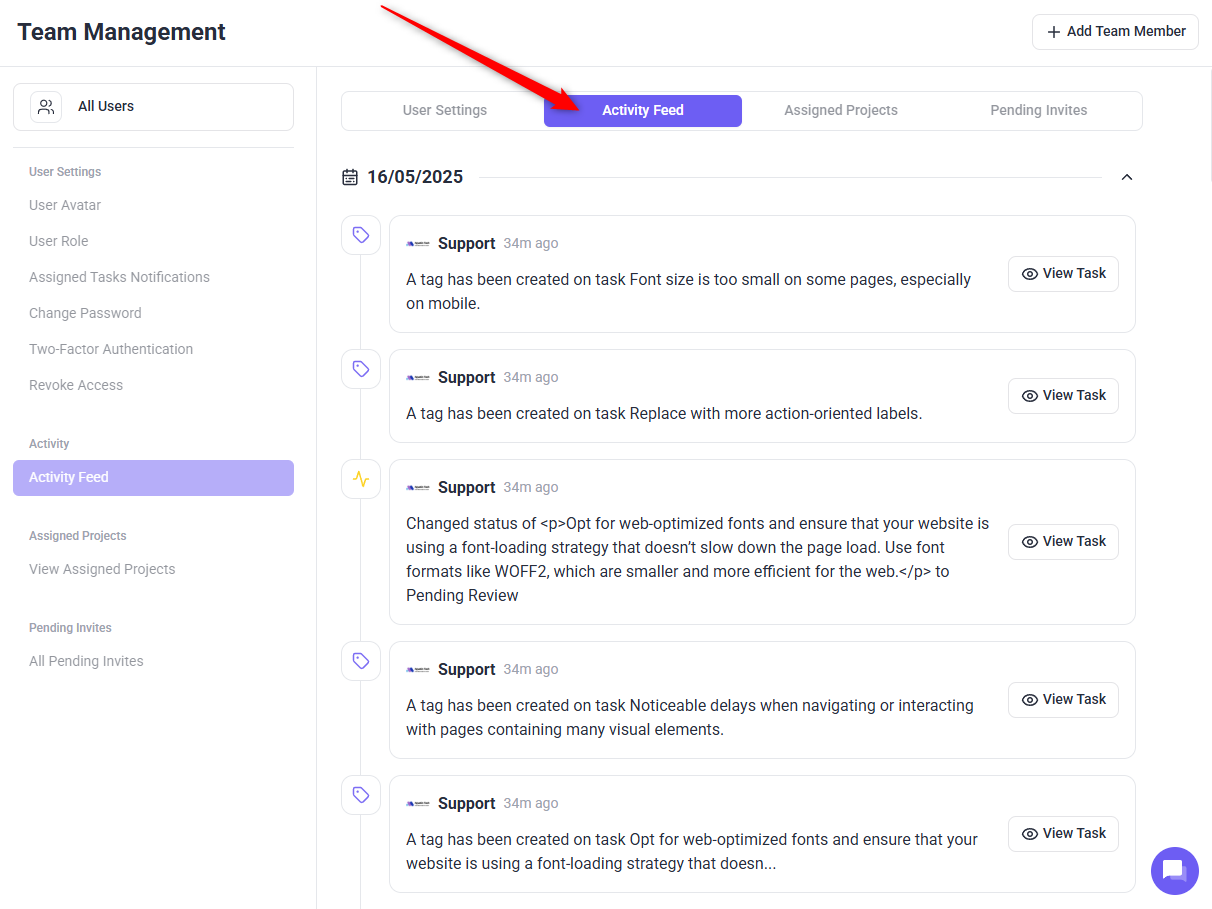View task for the font size tag entry
Image resolution: width=1212 pixels, height=909 pixels.
point(1063,274)
